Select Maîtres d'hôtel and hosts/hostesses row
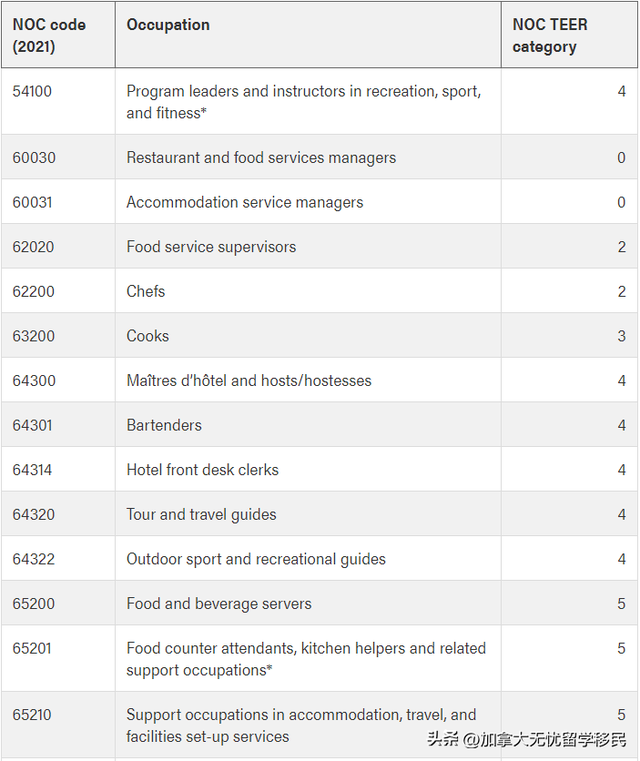640x761 pixels. click(319, 380)
